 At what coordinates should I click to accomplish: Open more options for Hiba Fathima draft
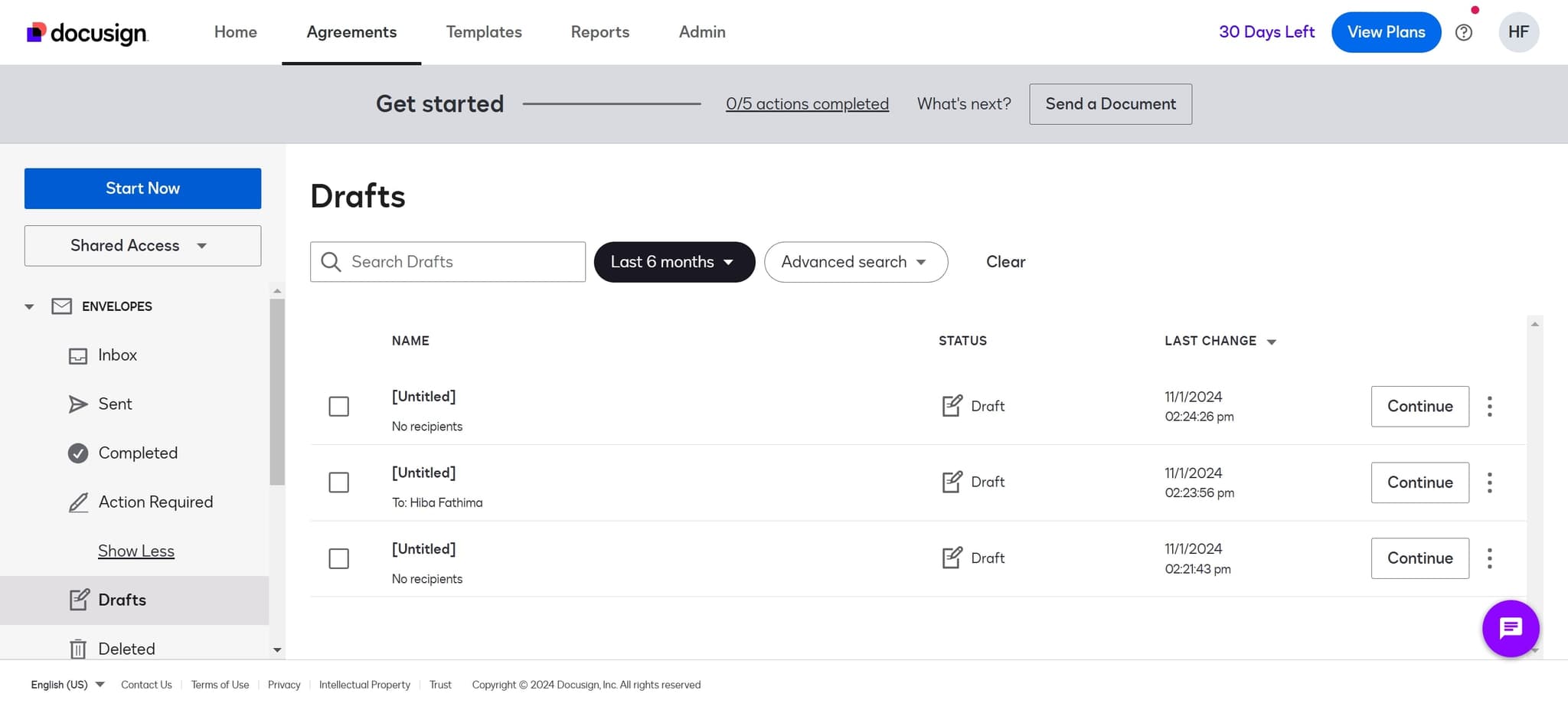(1489, 483)
